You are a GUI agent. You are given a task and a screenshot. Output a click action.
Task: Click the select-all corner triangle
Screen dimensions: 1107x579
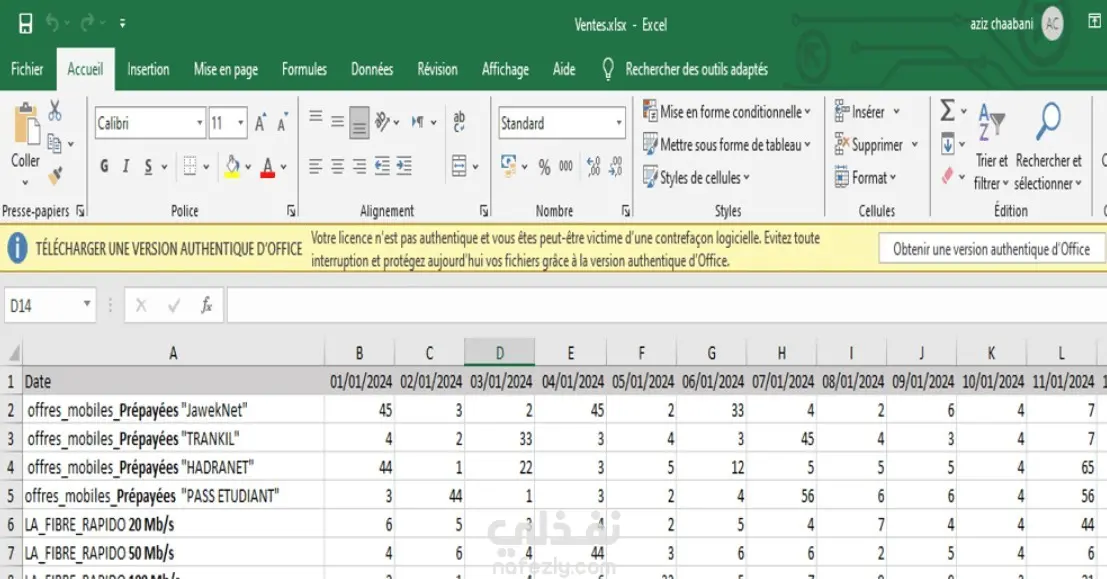12,352
